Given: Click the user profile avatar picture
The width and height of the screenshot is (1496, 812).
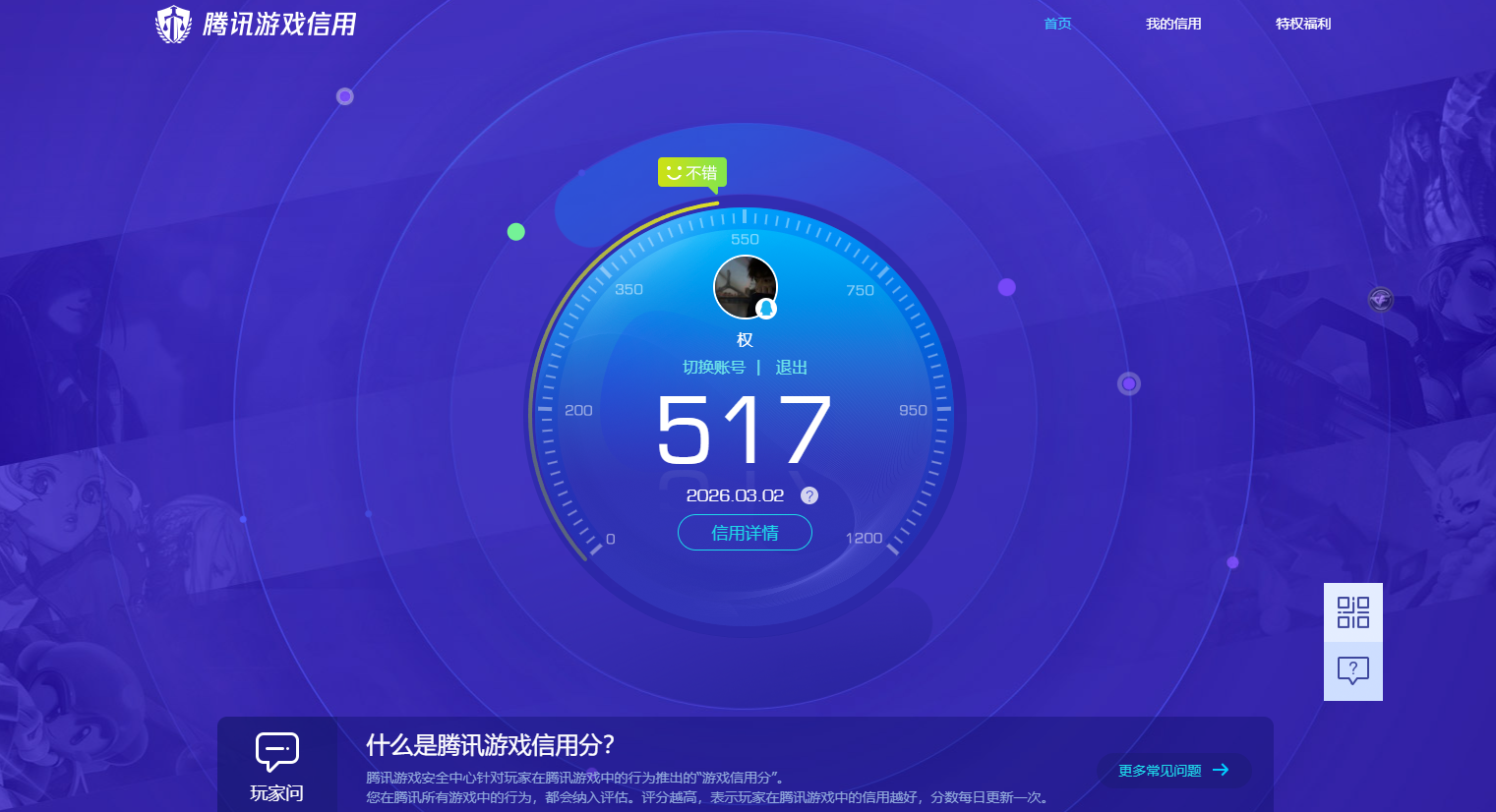Looking at the screenshot, I should click(744, 286).
